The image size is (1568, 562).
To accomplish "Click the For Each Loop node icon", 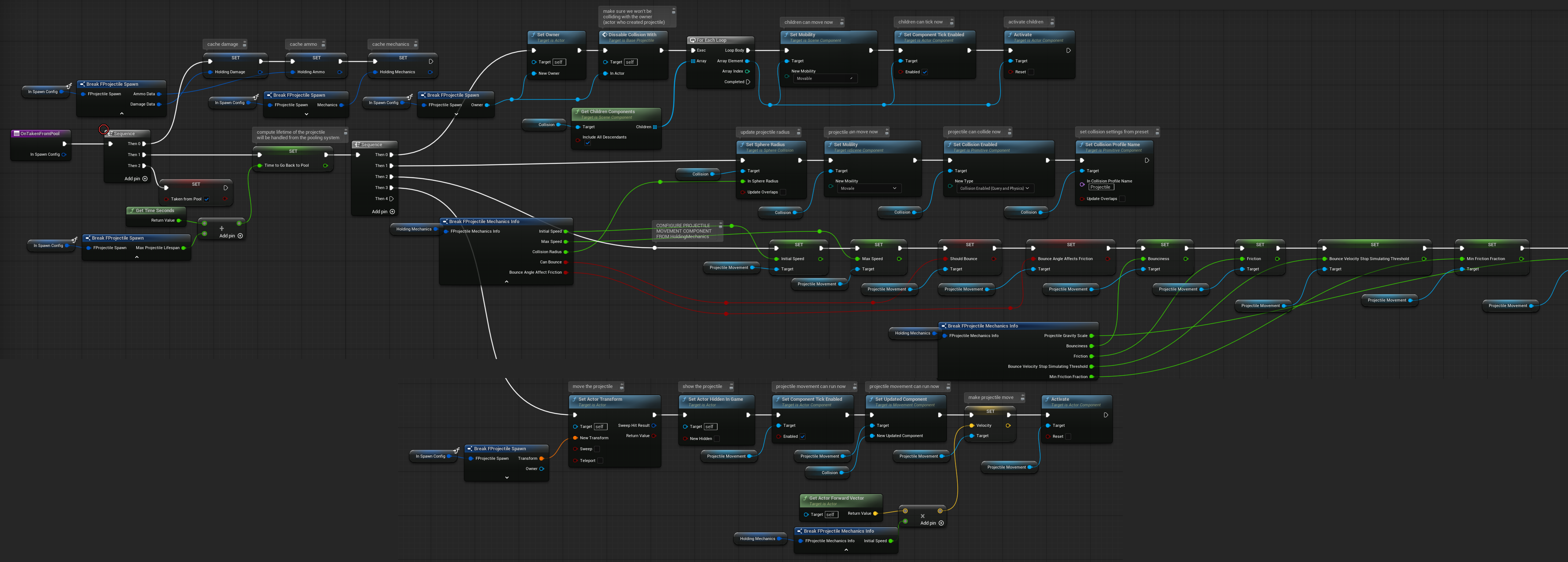I will pos(693,40).
